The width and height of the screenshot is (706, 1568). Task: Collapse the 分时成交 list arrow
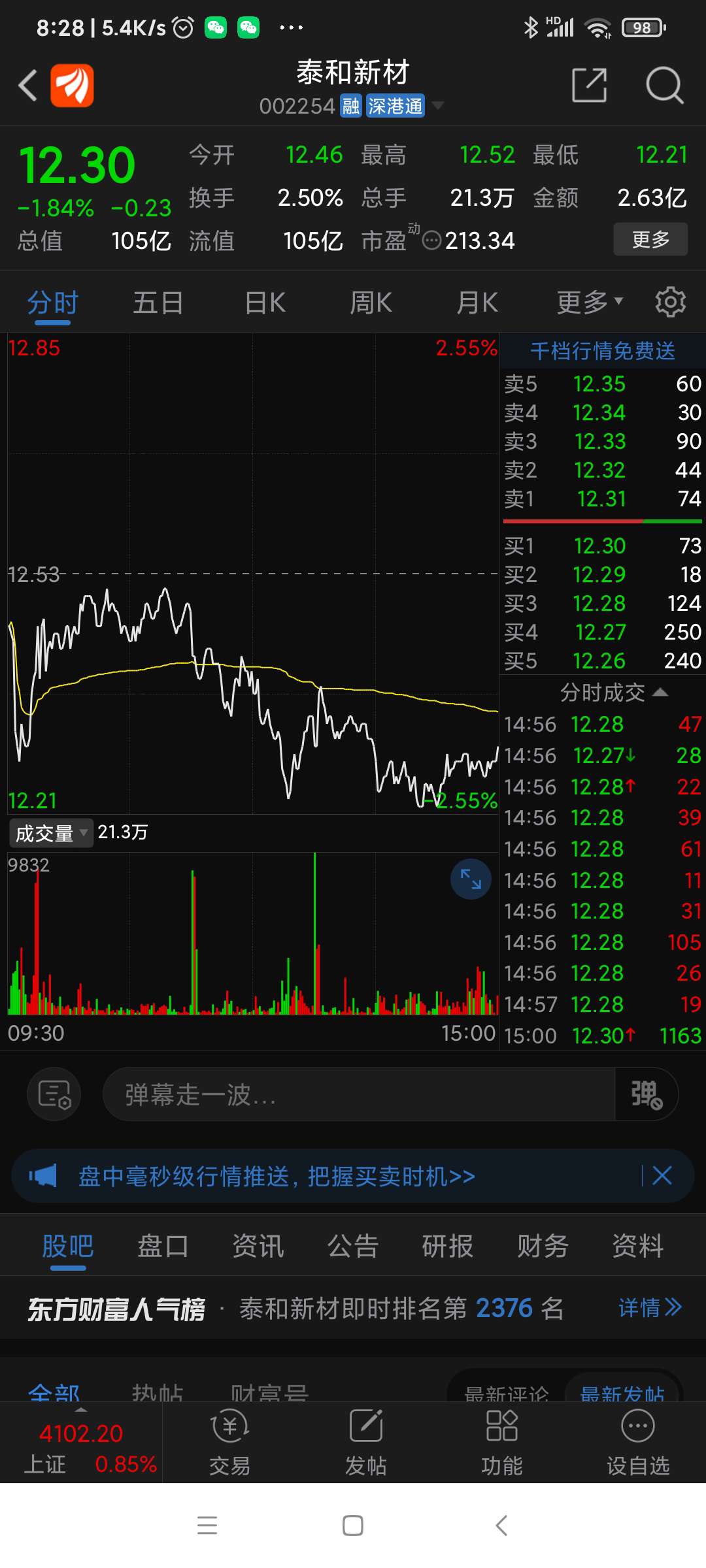coord(660,692)
